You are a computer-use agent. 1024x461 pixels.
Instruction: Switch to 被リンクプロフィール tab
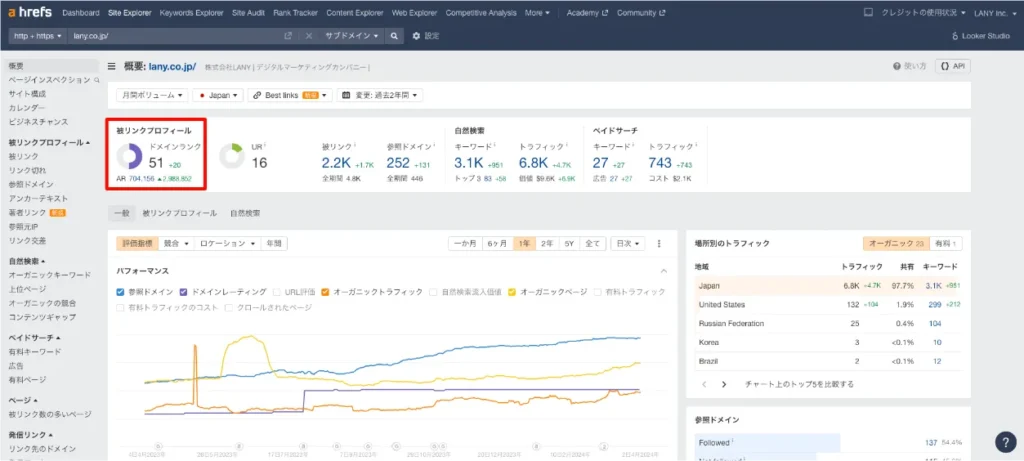[180, 213]
